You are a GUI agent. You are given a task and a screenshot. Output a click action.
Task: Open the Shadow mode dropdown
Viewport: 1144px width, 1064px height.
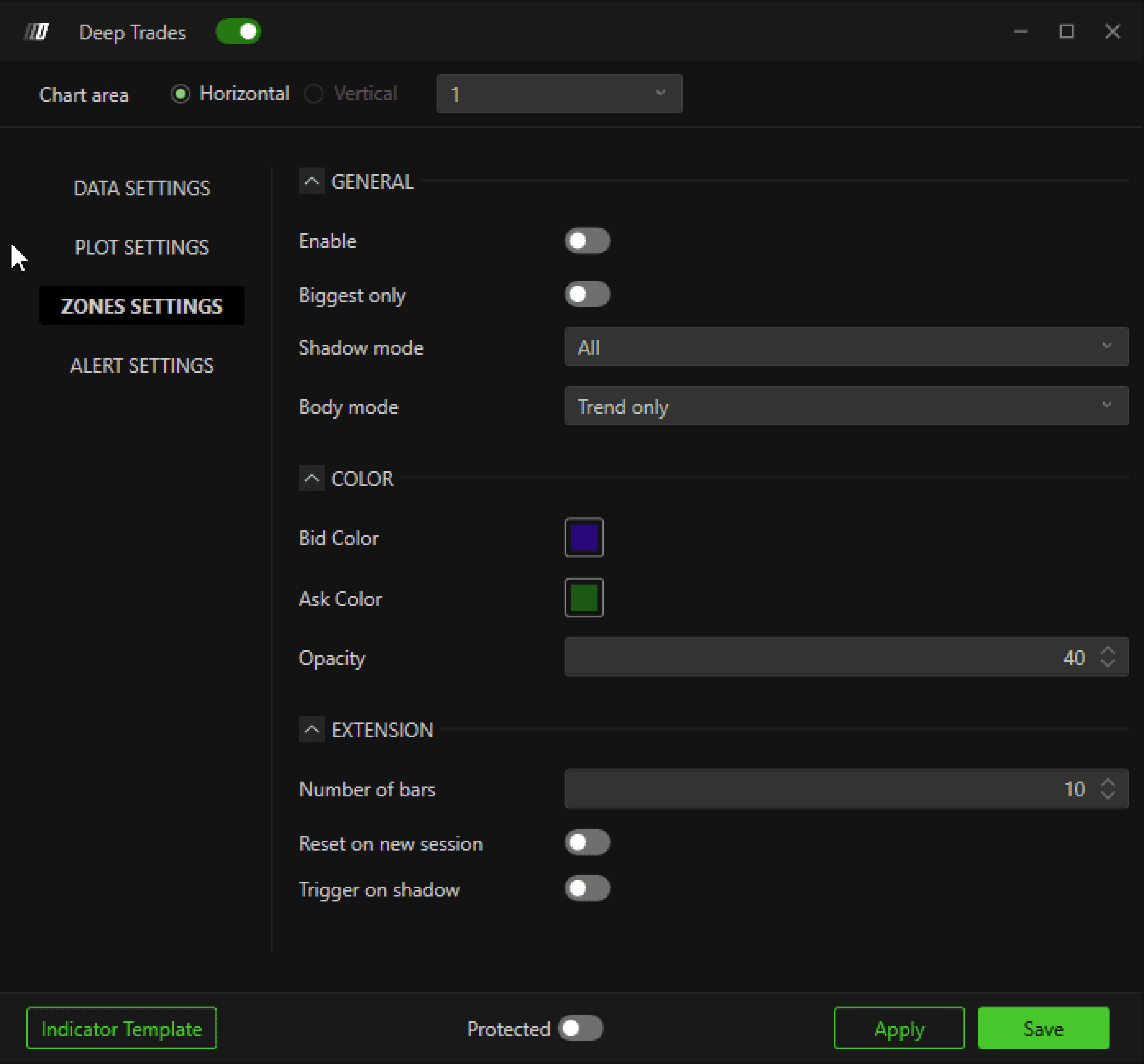coord(846,346)
